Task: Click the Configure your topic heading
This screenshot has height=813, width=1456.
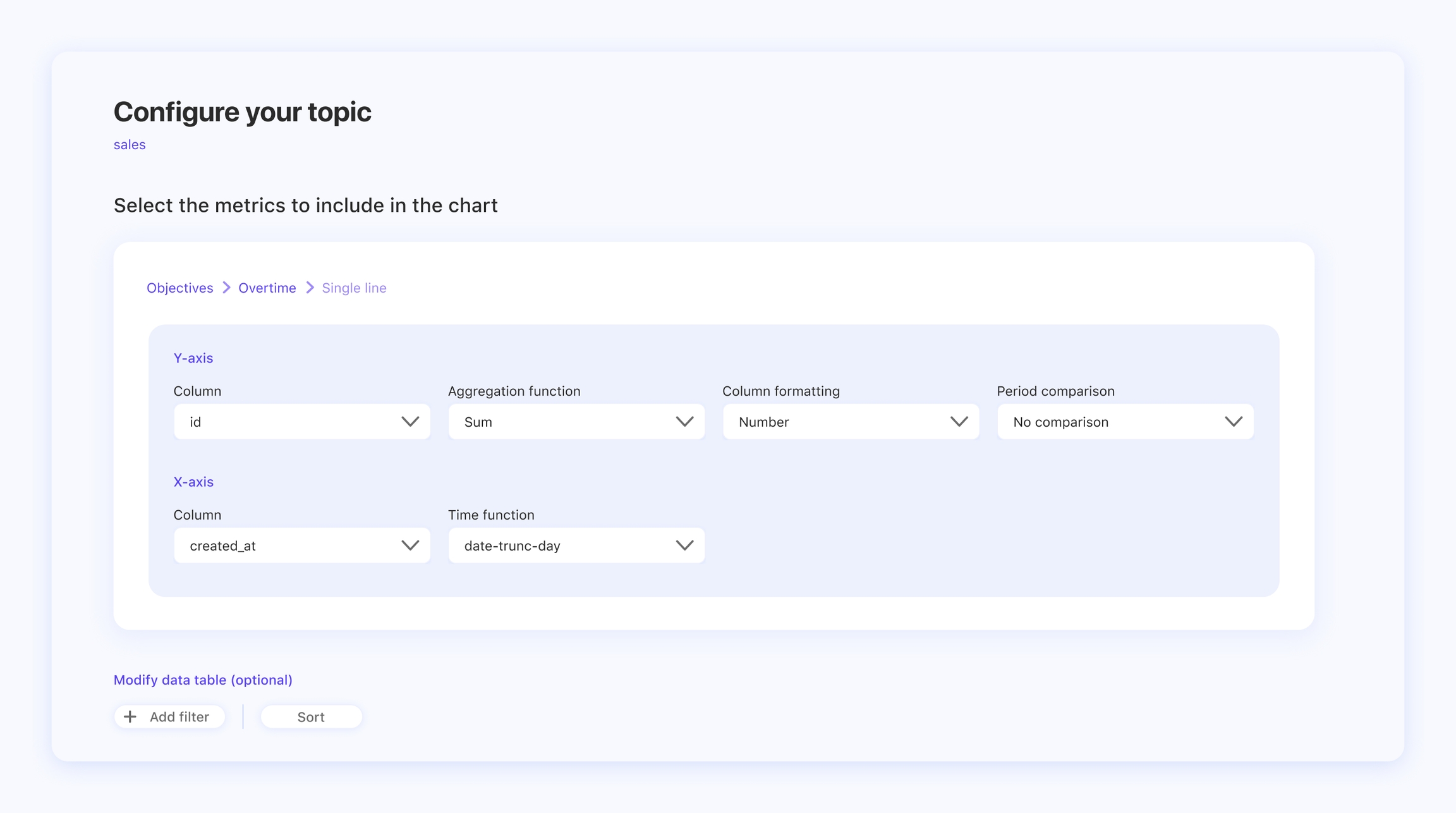Action: click(x=243, y=113)
